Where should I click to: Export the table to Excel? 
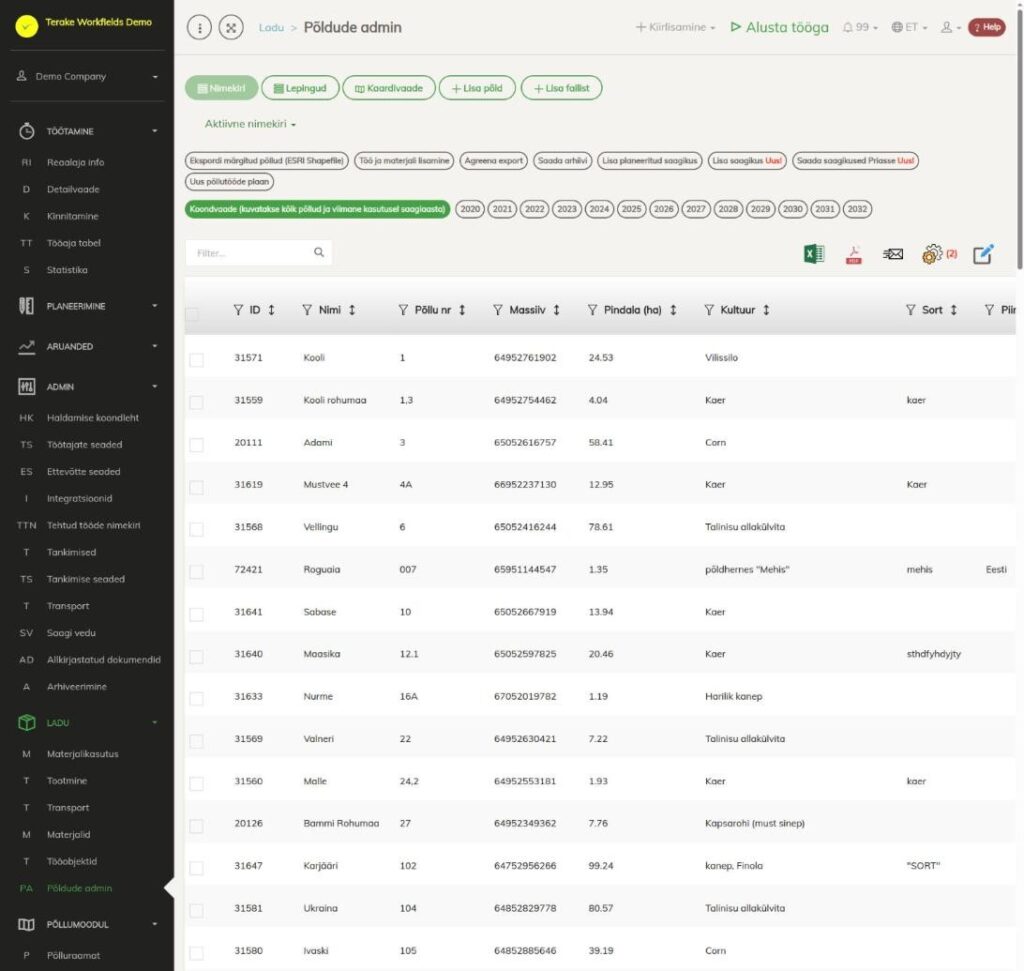(814, 254)
